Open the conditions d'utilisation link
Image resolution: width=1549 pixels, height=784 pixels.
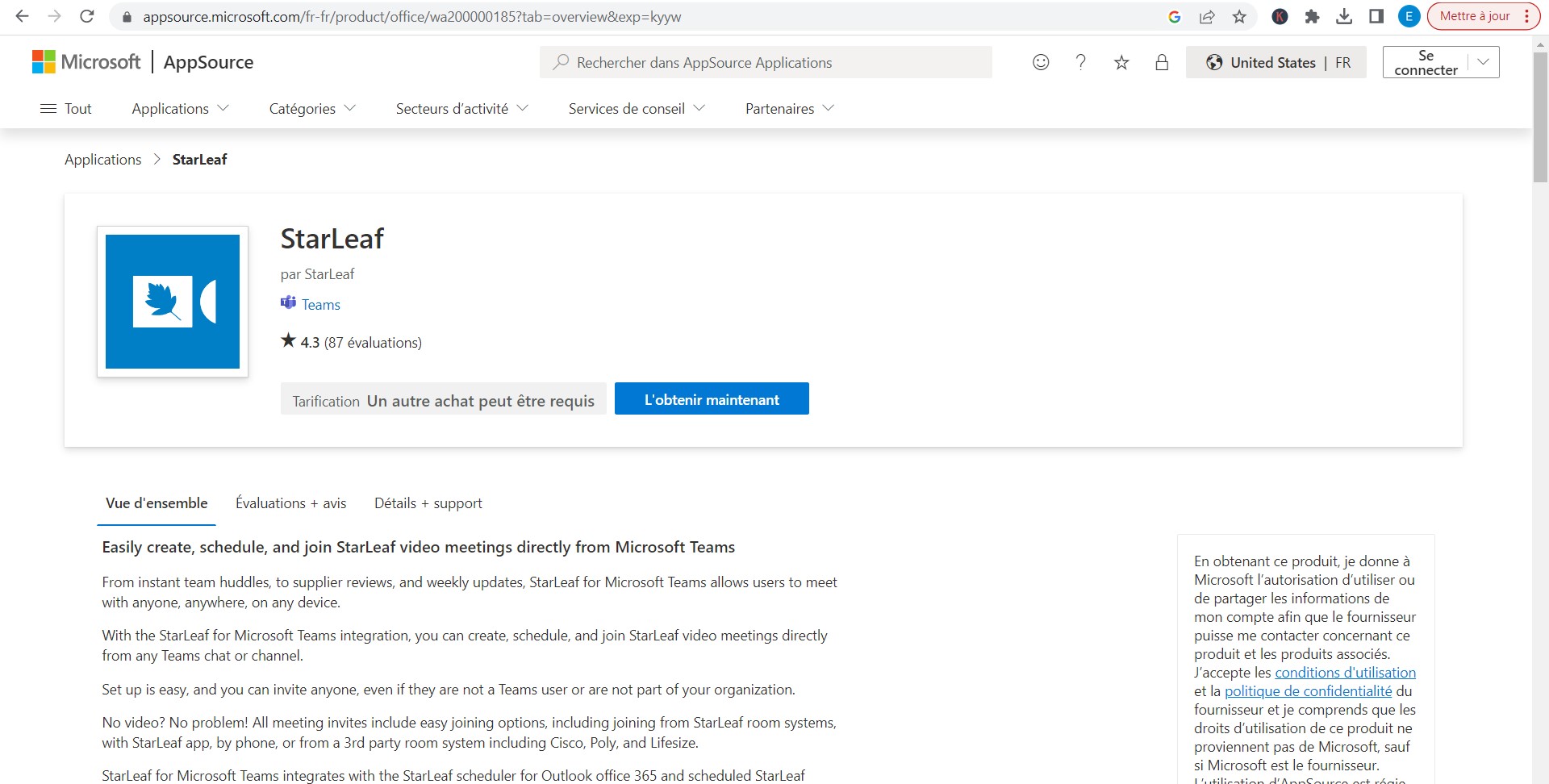1343,672
